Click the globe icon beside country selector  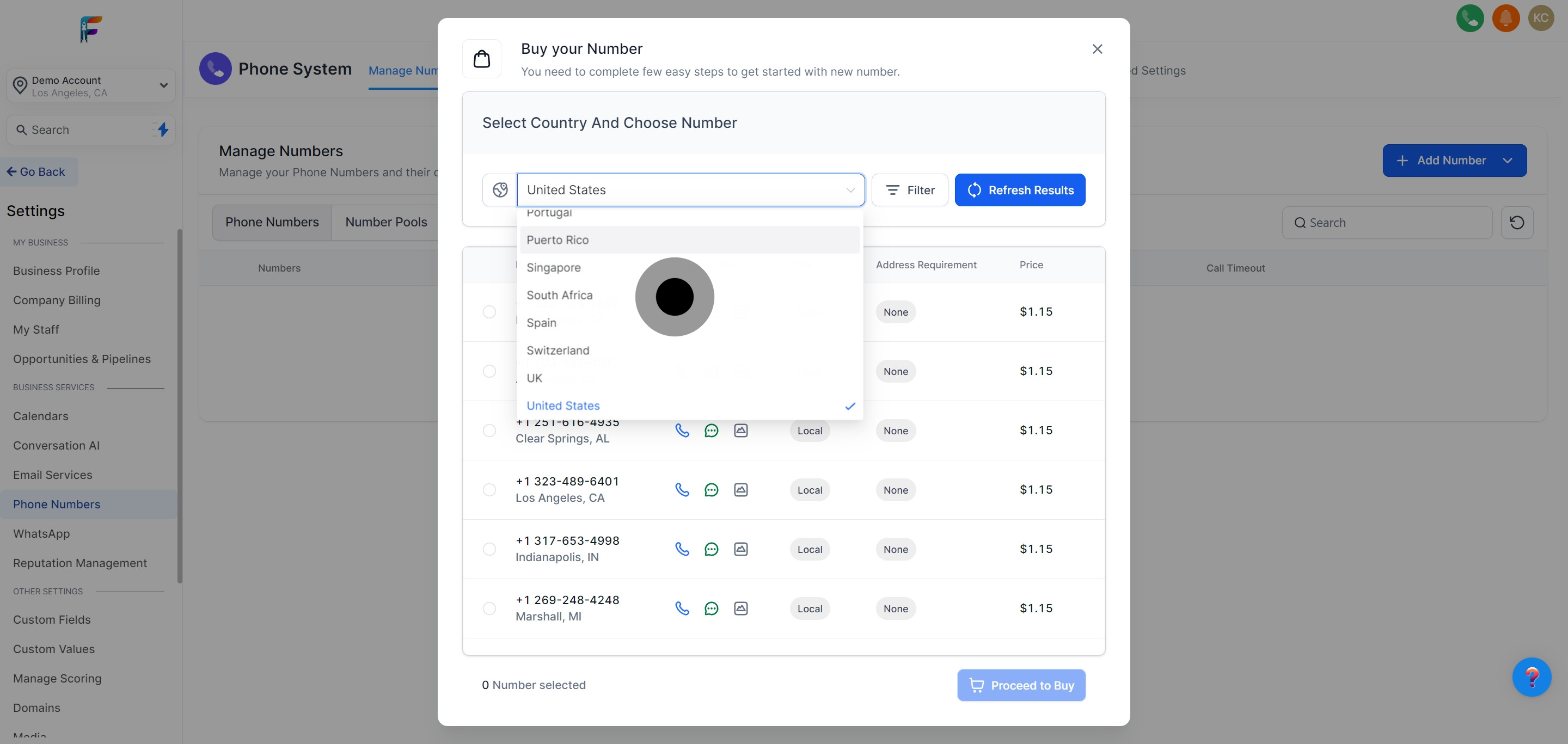click(500, 190)
